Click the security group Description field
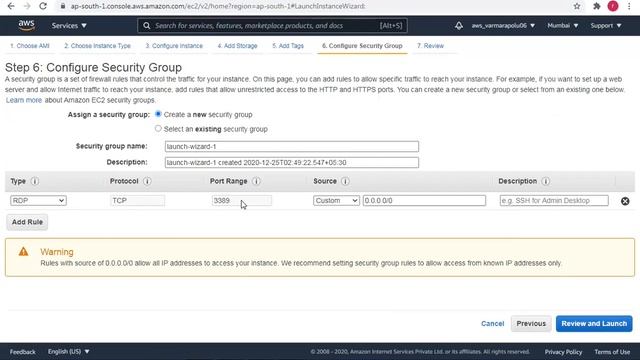The width and height of the screenshot is (640, 360). pos(291,162)
